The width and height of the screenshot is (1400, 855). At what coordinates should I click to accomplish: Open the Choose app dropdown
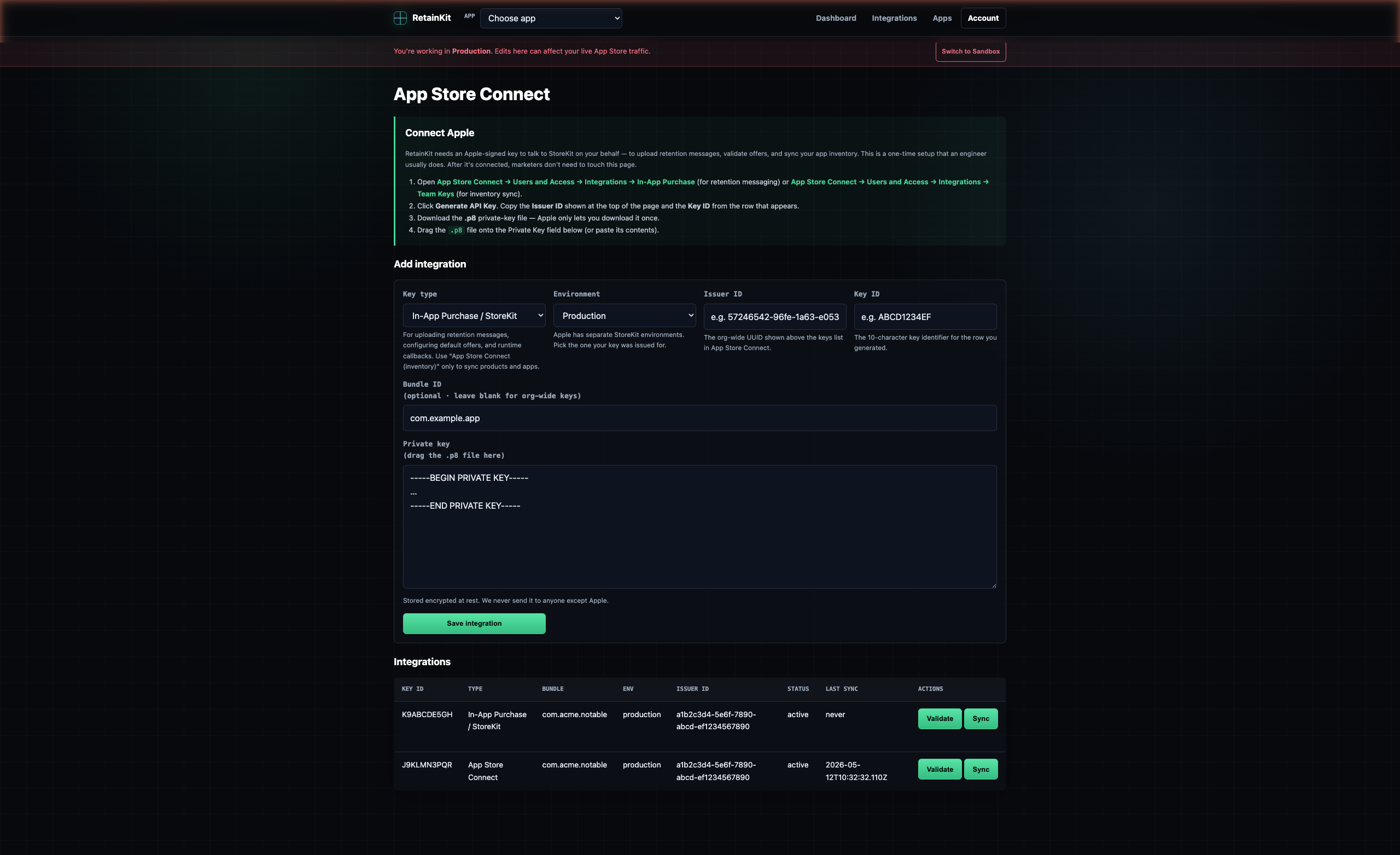pos(551,18)
